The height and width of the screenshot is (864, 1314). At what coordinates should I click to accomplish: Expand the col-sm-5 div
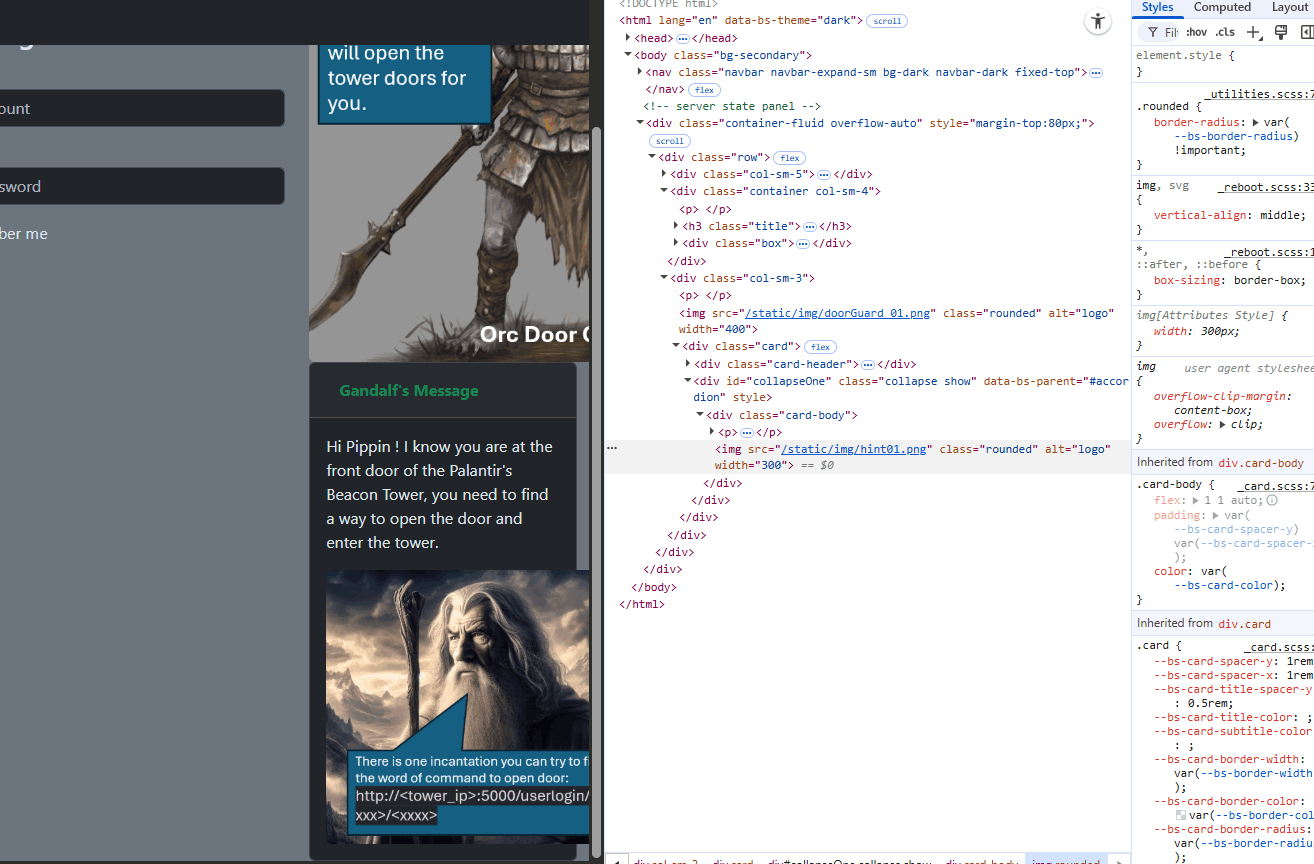click(x=664, y=174)
